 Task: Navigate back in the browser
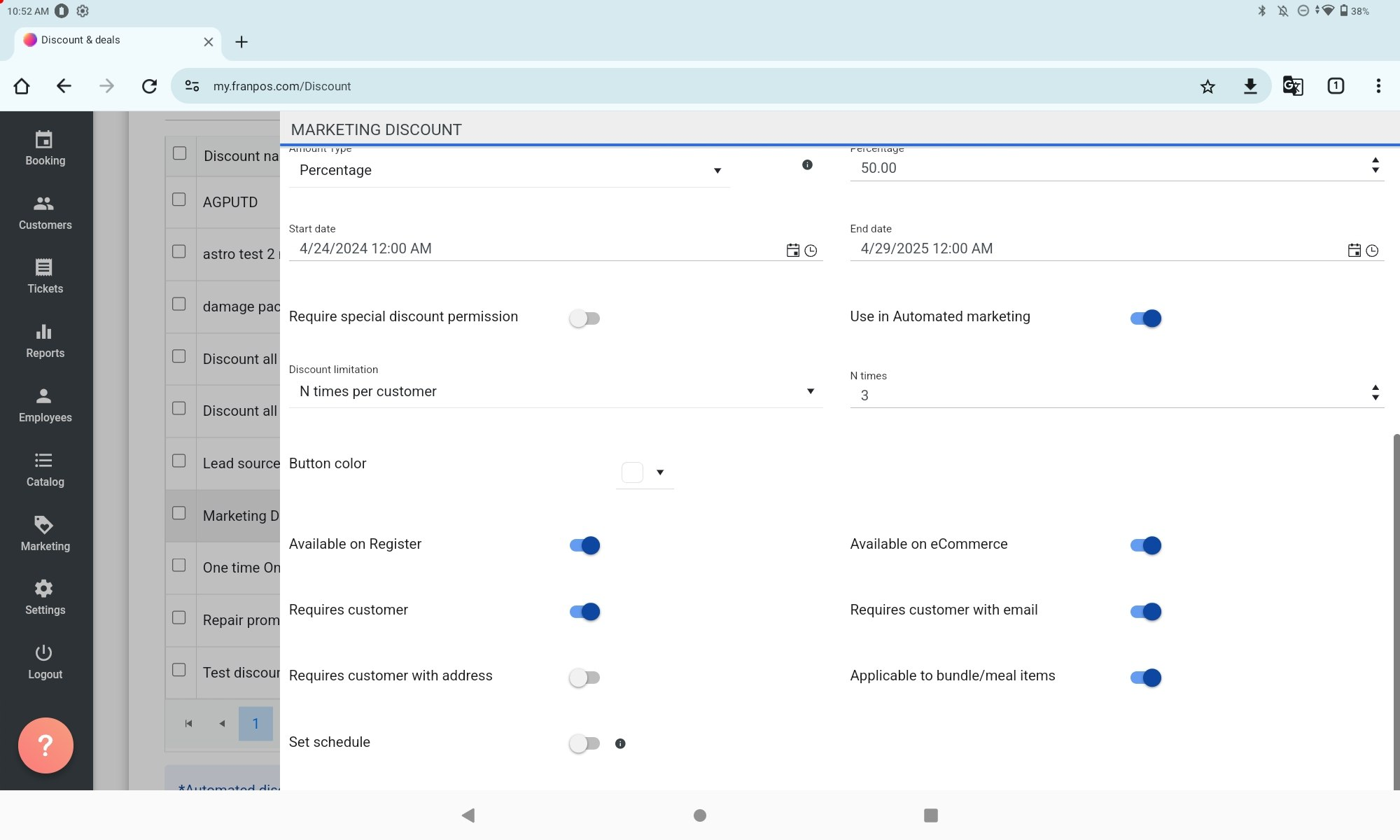64,86
